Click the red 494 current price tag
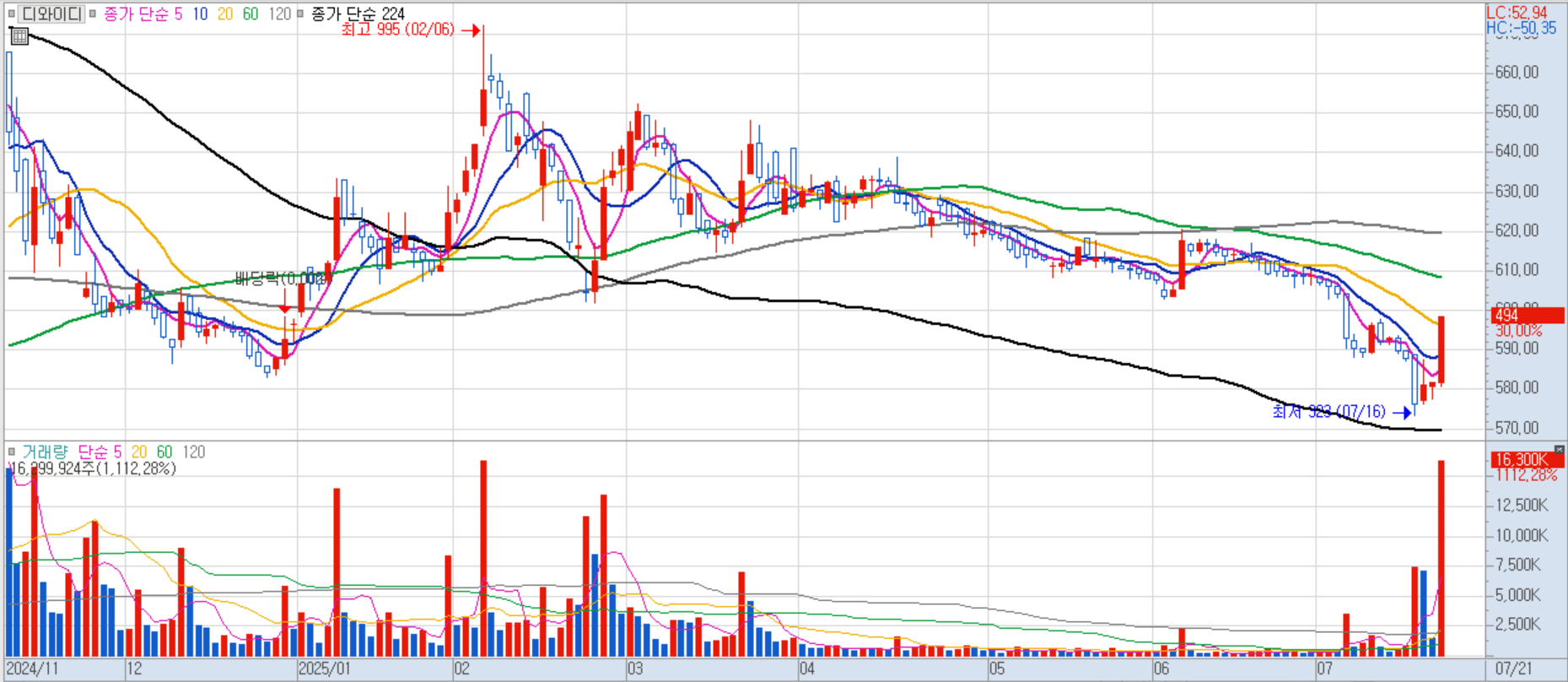 coord(1528,316)
